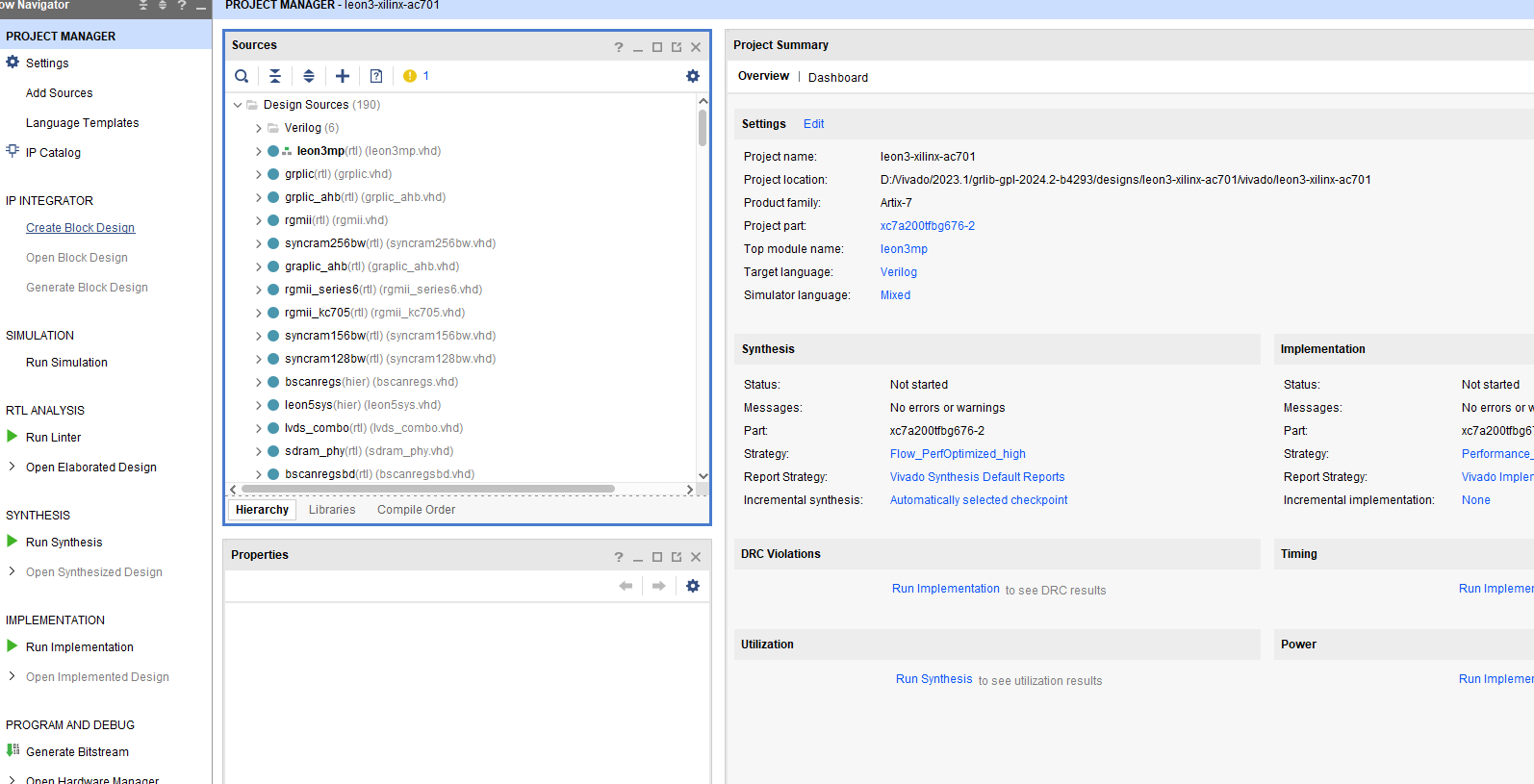Viewport: 1534px width, 784px height.
Task: Open Properties panel help question mark
Action: tap(619, 557)
